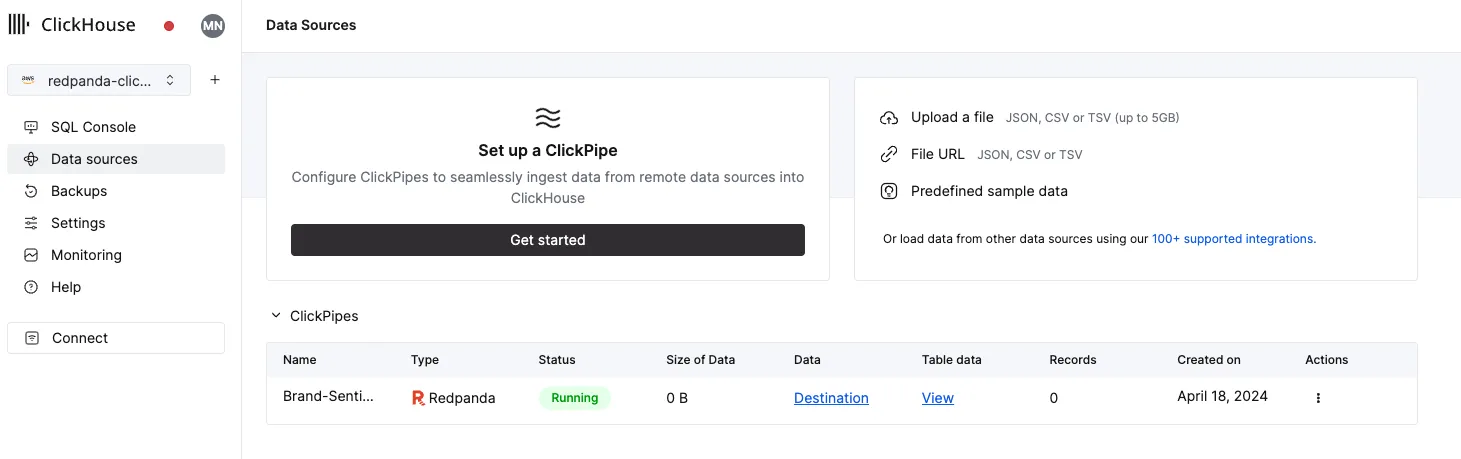Click the Records column header

tap(1073, 360)
